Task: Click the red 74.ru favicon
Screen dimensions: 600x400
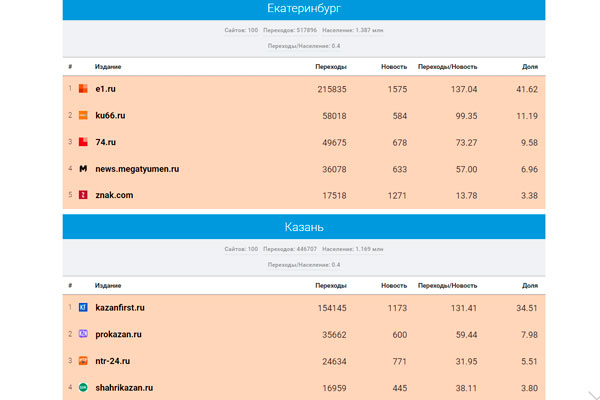Action: [x=84, y=142]
